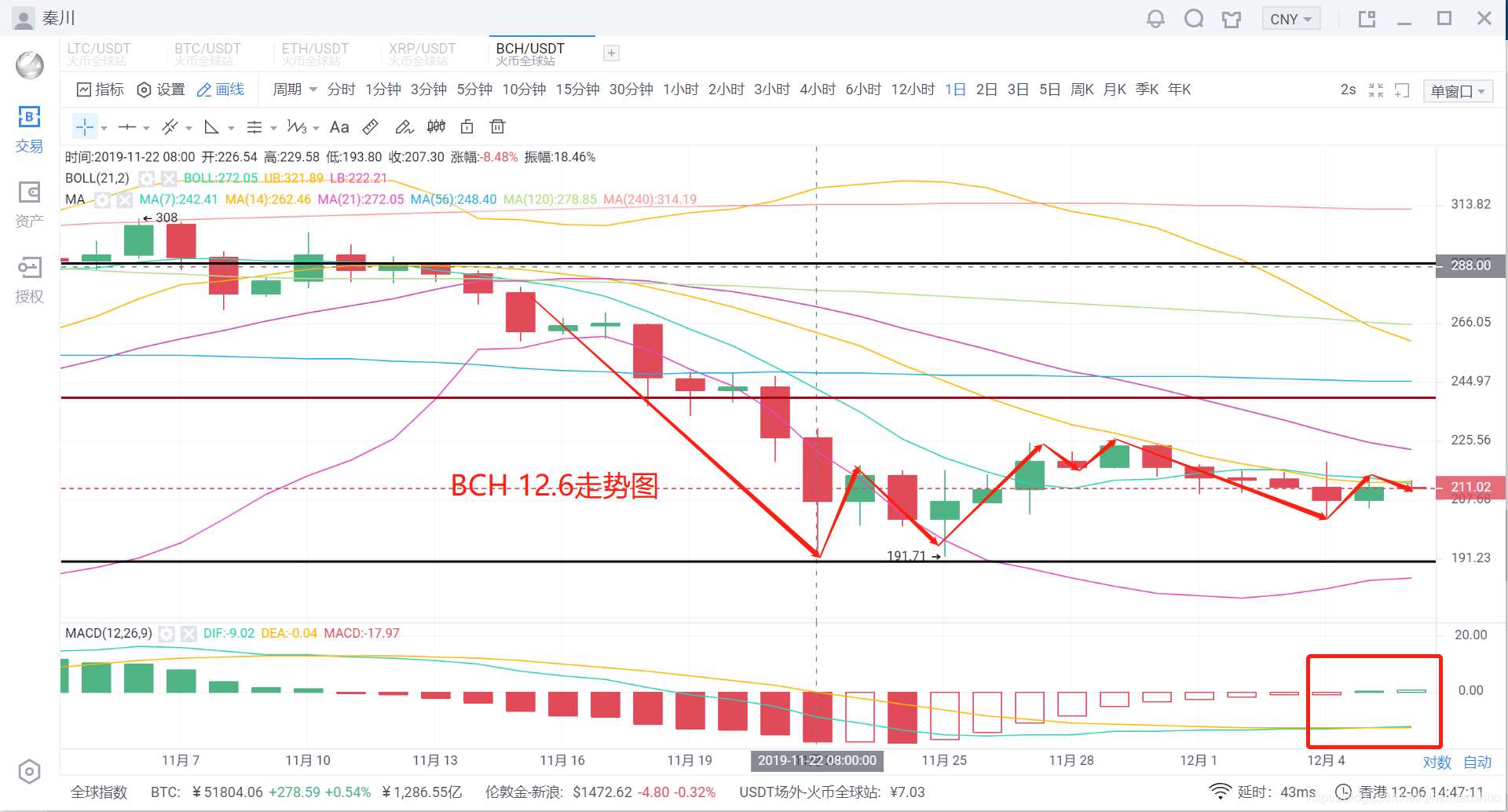
Task: Open 交易 trading section in sidebar
Action: [29, 130]
